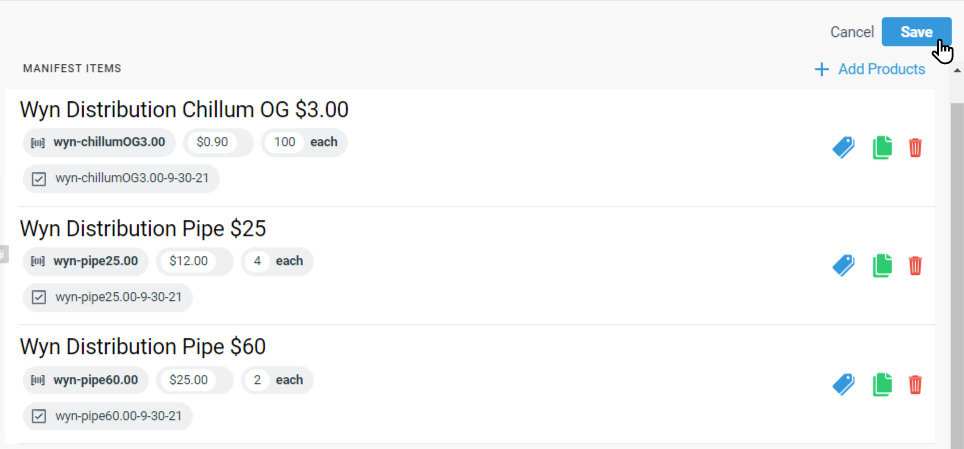This screenshot has height=449, width=964.
Task: Click the $12.00 price field
Action: point(189,261)
